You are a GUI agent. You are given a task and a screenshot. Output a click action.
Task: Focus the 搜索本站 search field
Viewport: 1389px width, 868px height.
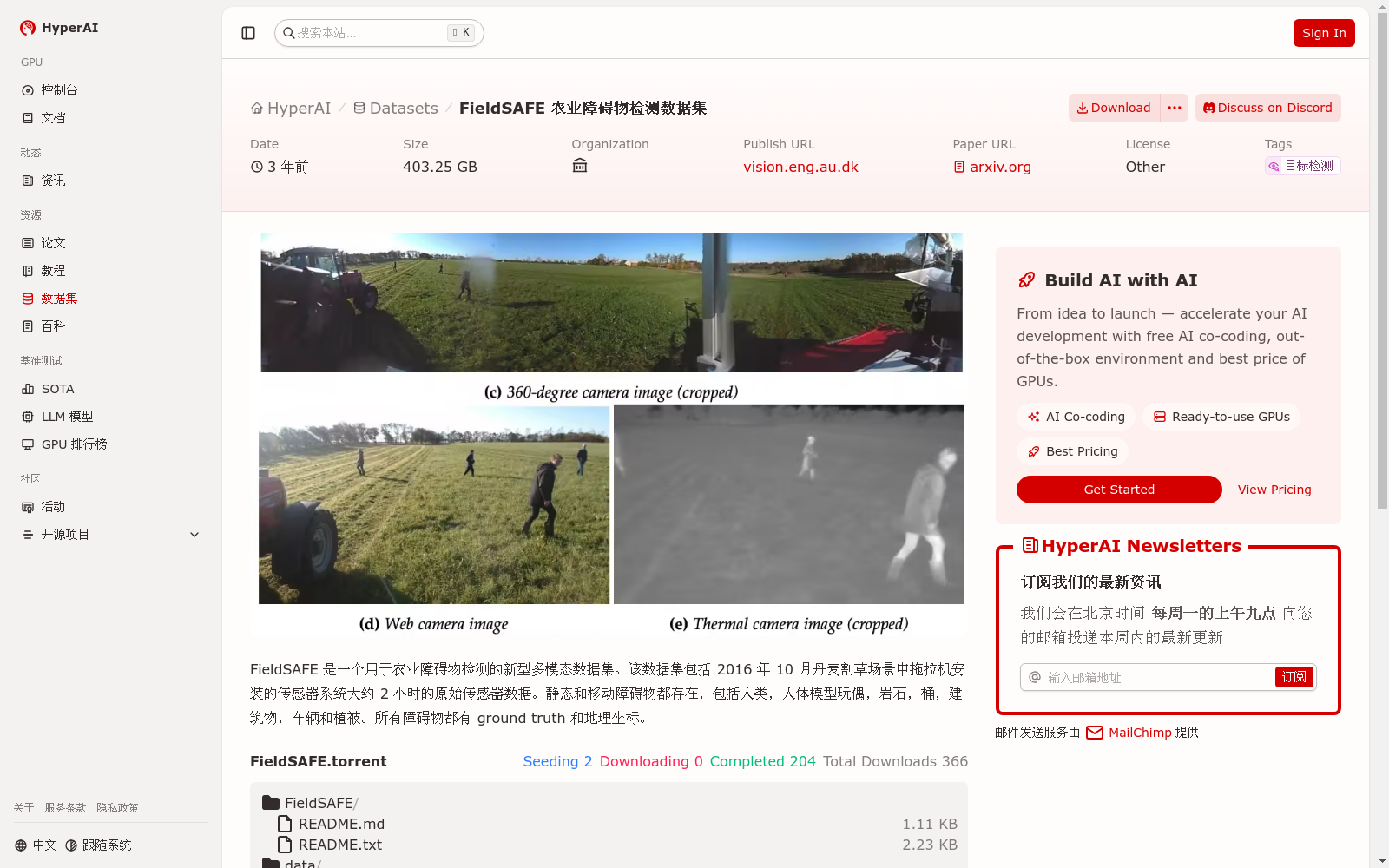click(379, 33)
